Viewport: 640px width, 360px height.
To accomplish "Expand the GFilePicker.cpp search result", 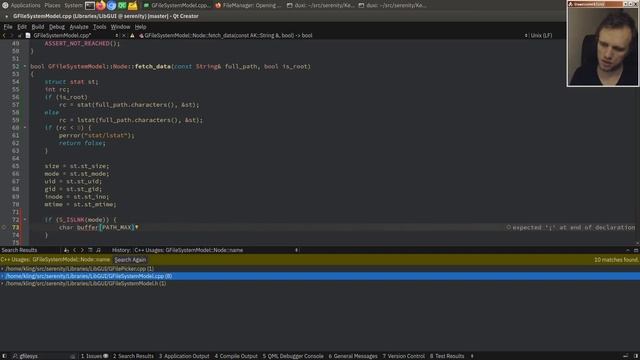I will (x=2, y=269).
